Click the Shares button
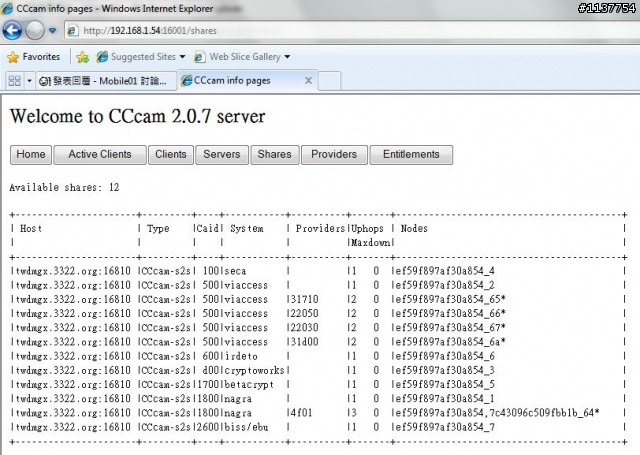 click(275, 155)
